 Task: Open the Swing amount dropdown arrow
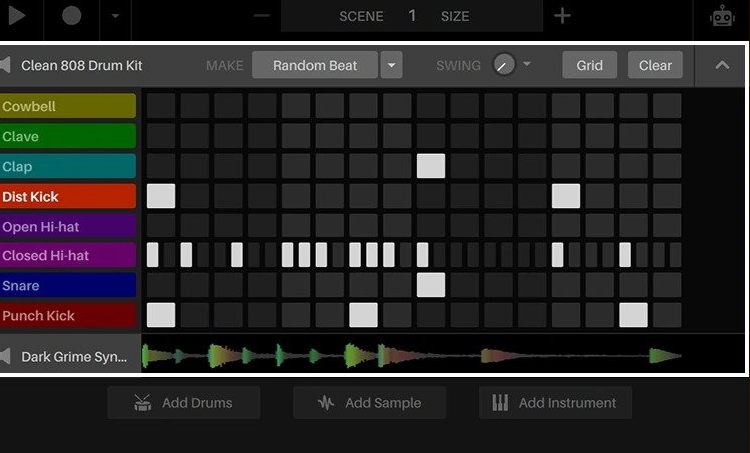[x=527, y=64]
